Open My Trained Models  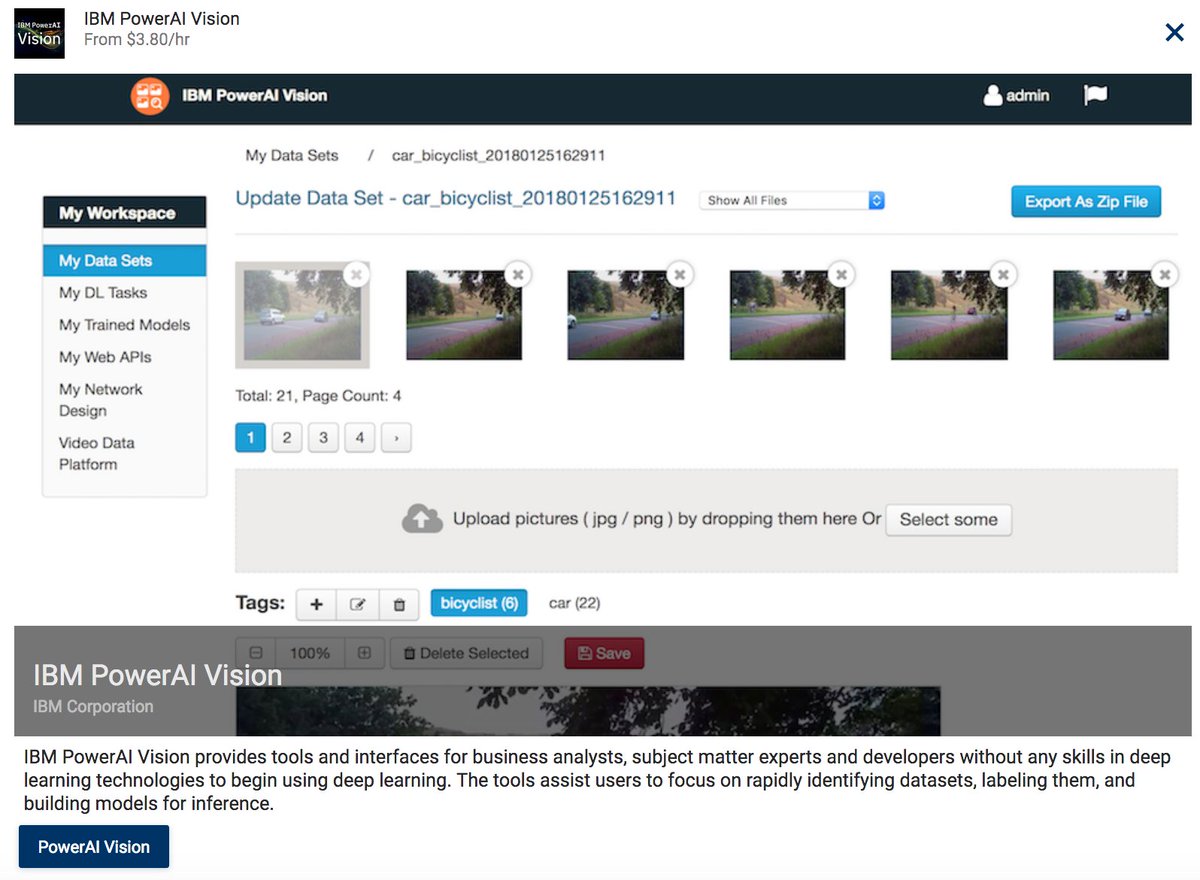pos(124,325)
